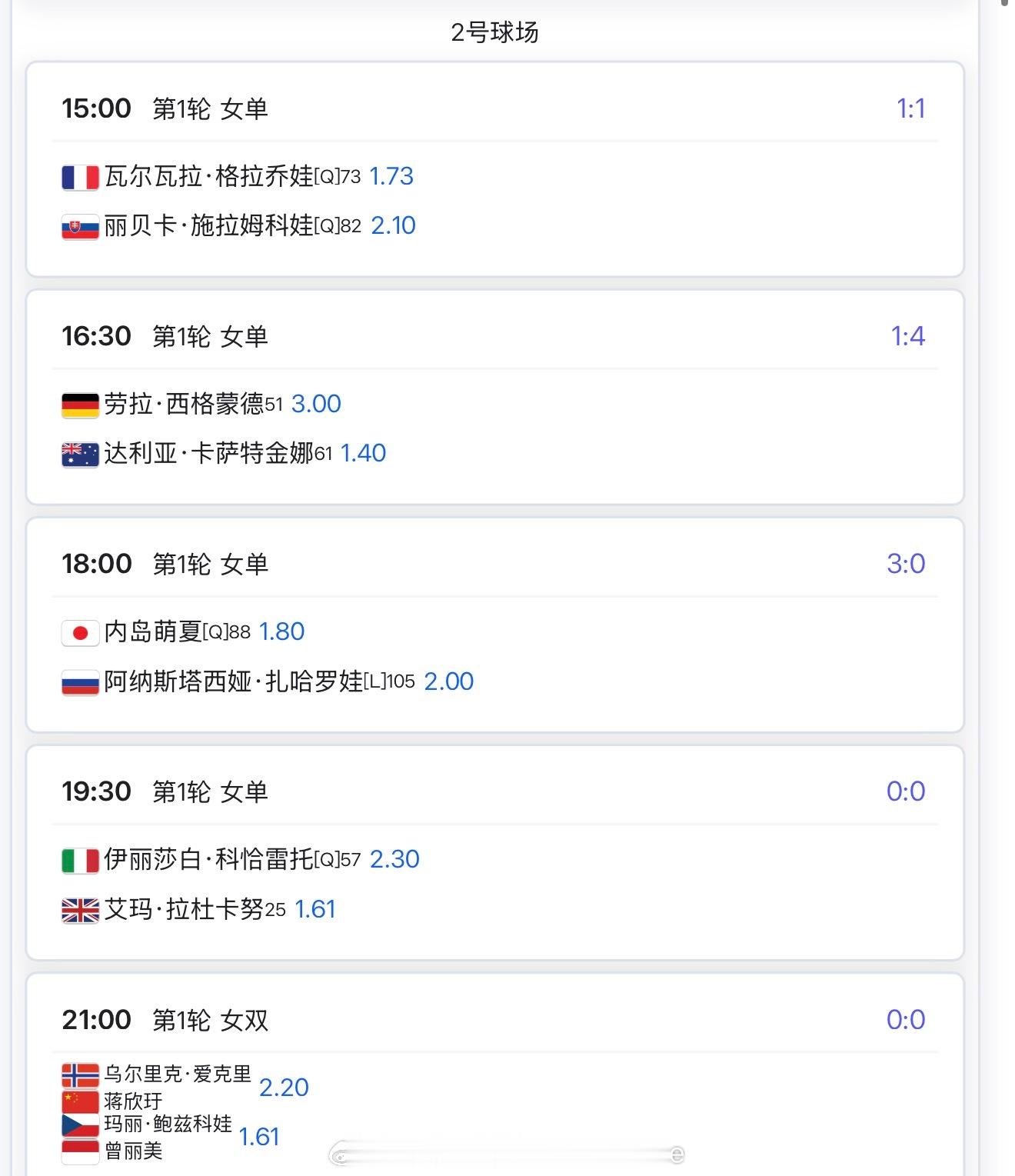Click the French flag beside 瓦尔瓦拉·格拉乔娃
This screenshot has height=1176, width=1015.
pyautogui.click(x=81, y=178)
